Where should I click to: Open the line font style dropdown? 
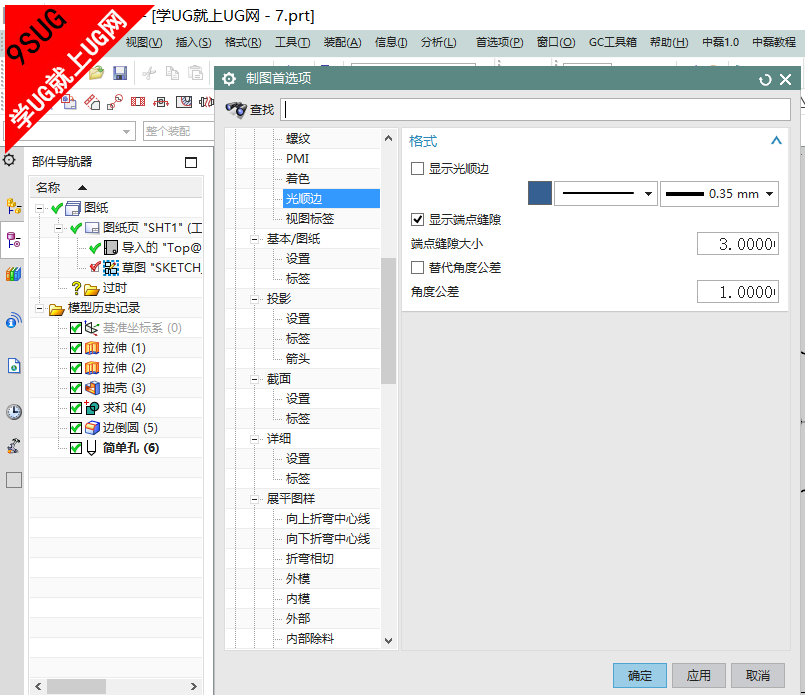point(606,194)
